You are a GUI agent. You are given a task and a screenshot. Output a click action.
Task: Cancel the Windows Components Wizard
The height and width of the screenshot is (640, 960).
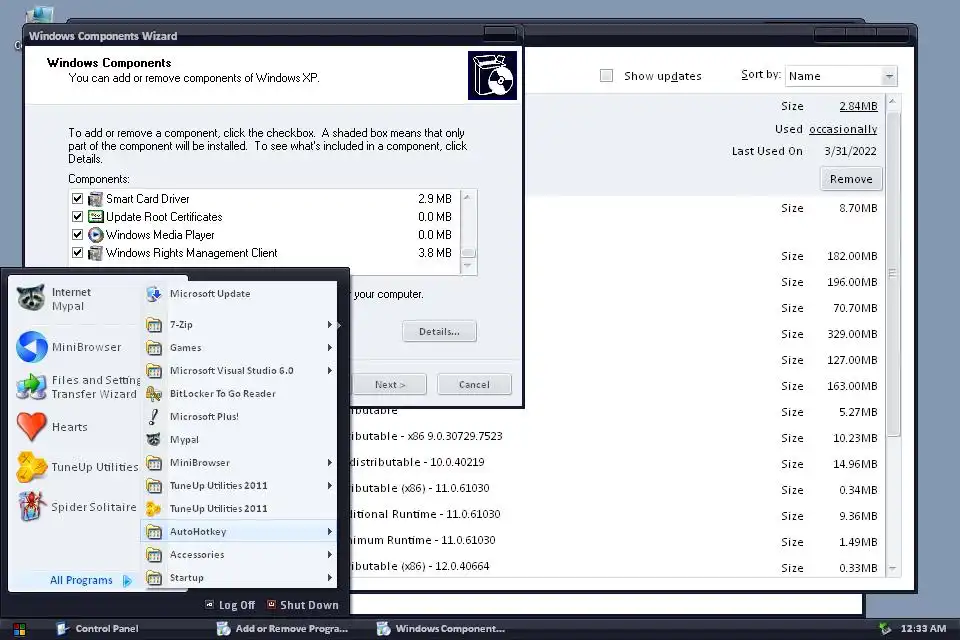pyautogui.click(x=474, y=385)
